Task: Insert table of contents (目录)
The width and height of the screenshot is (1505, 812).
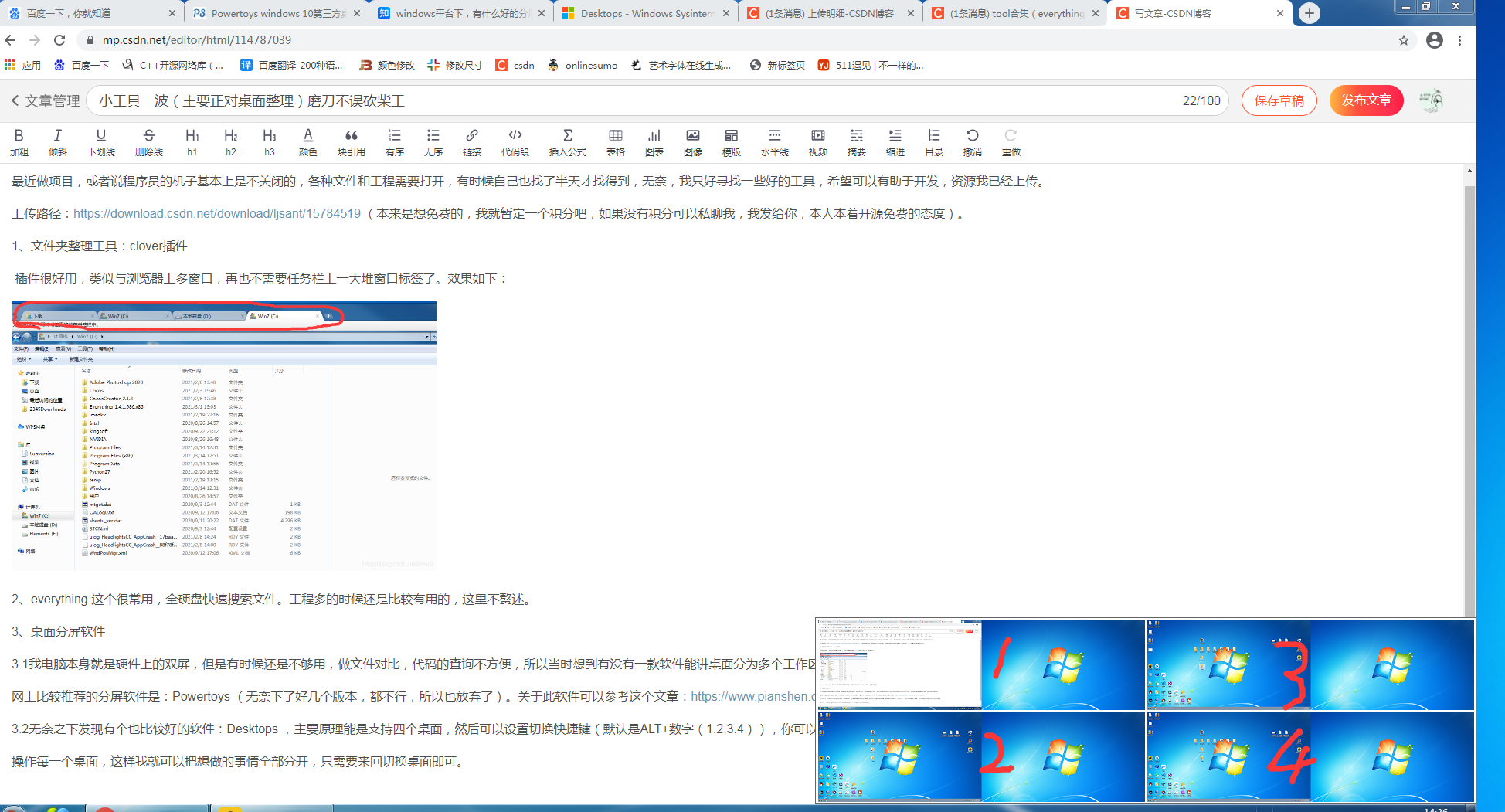Action: 934,143
